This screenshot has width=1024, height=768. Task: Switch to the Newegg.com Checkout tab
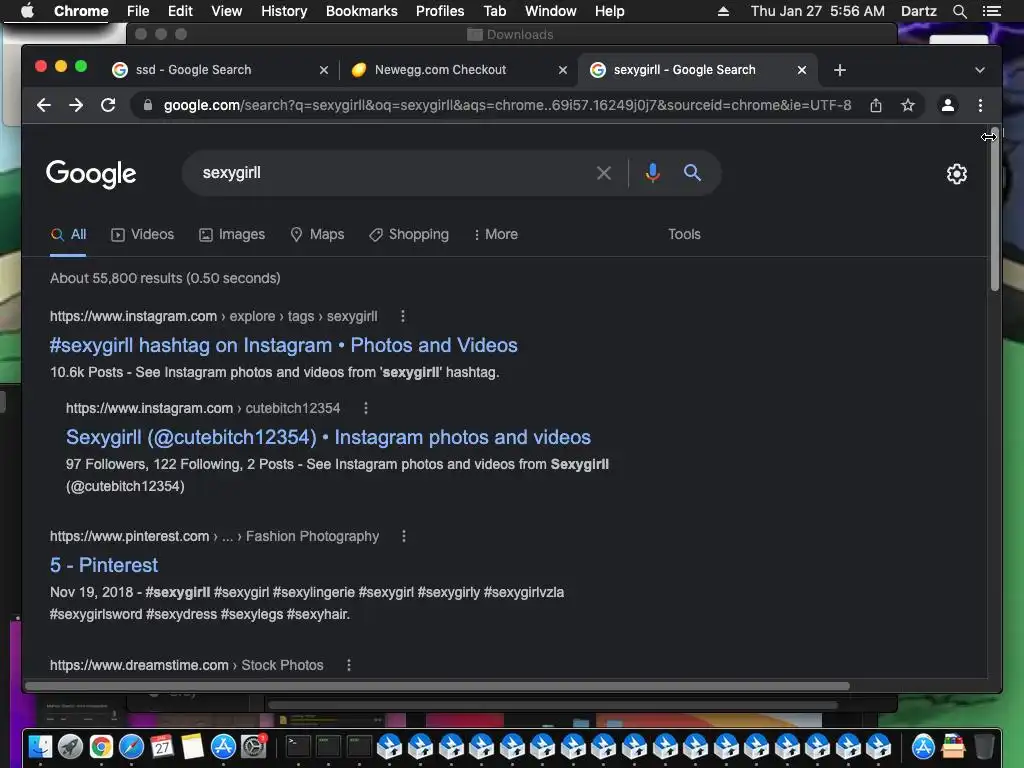coord(459,70)
